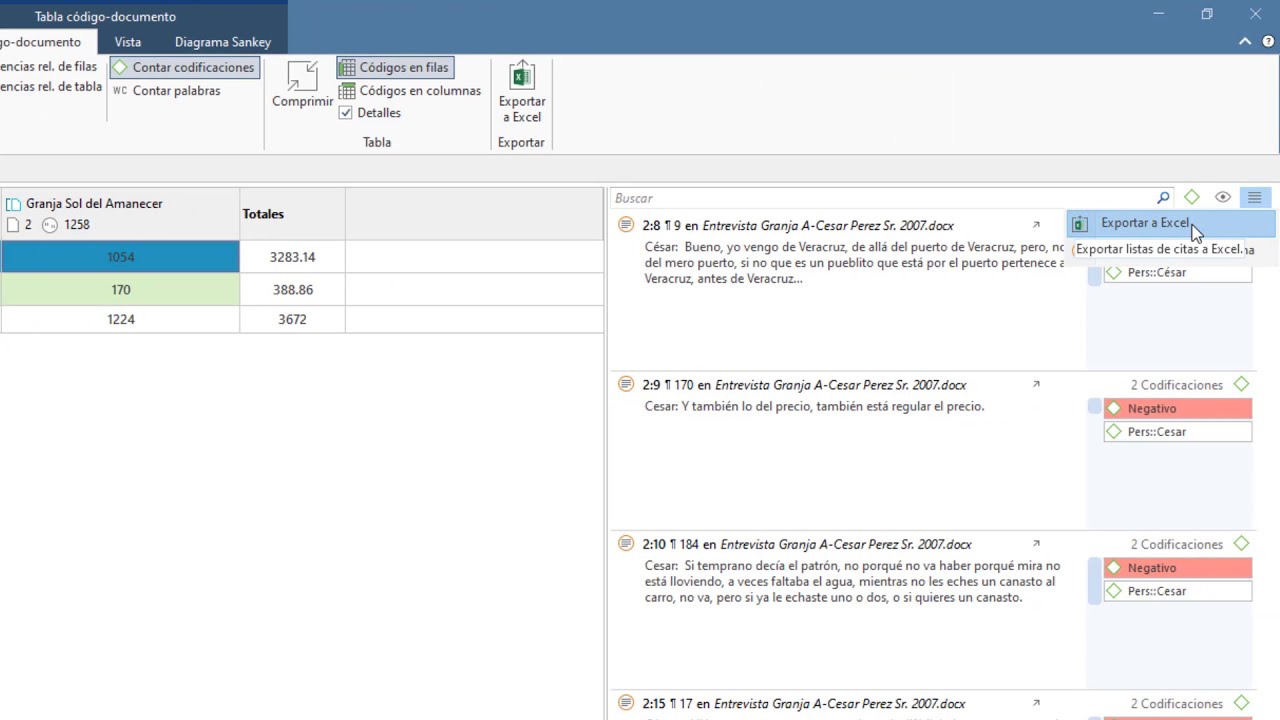Click the WC word count icon
The height and width of the screenshot is (720, 1280).
pos(120,90)
